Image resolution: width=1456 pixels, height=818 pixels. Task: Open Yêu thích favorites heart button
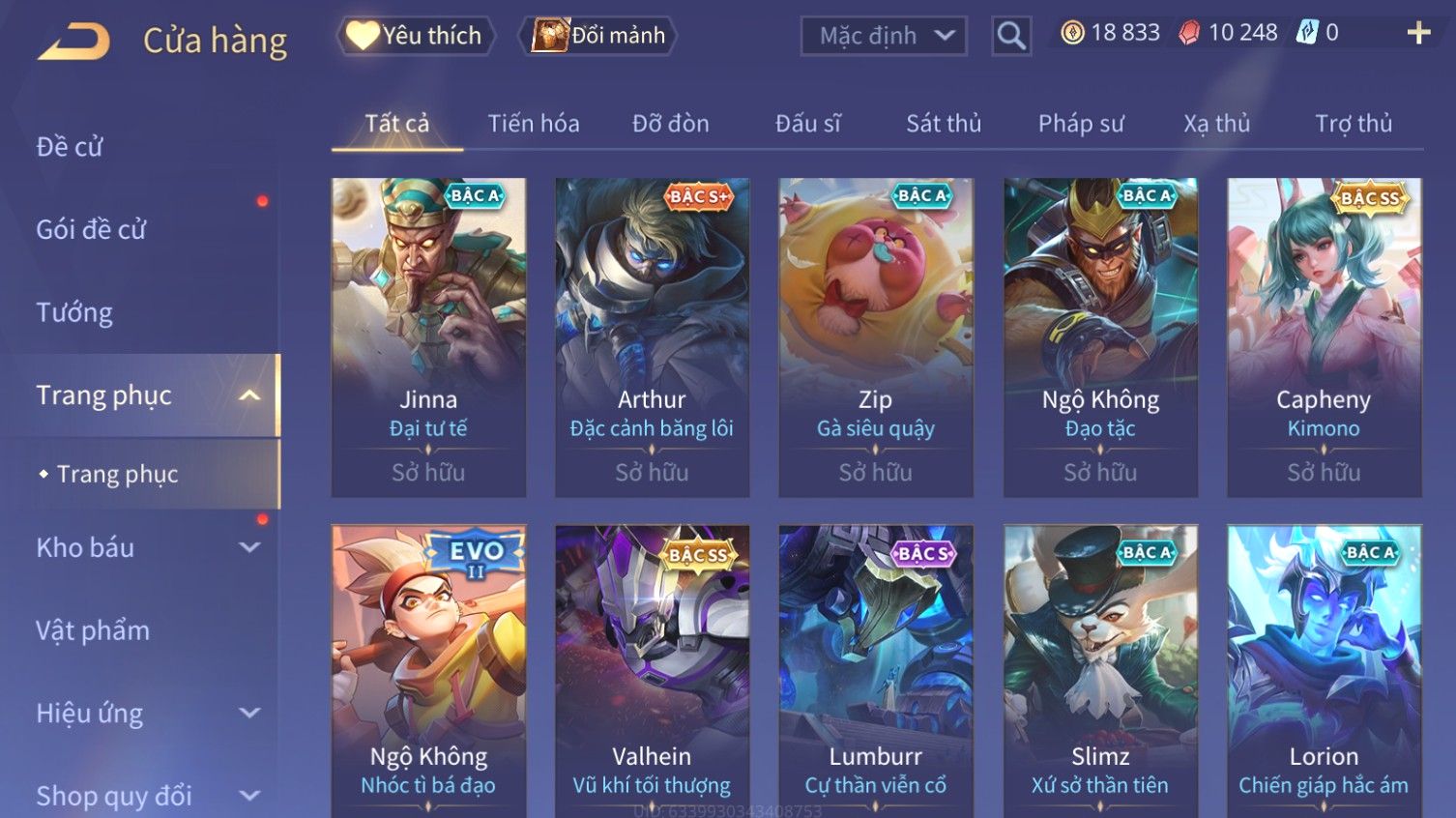[416, 36]
